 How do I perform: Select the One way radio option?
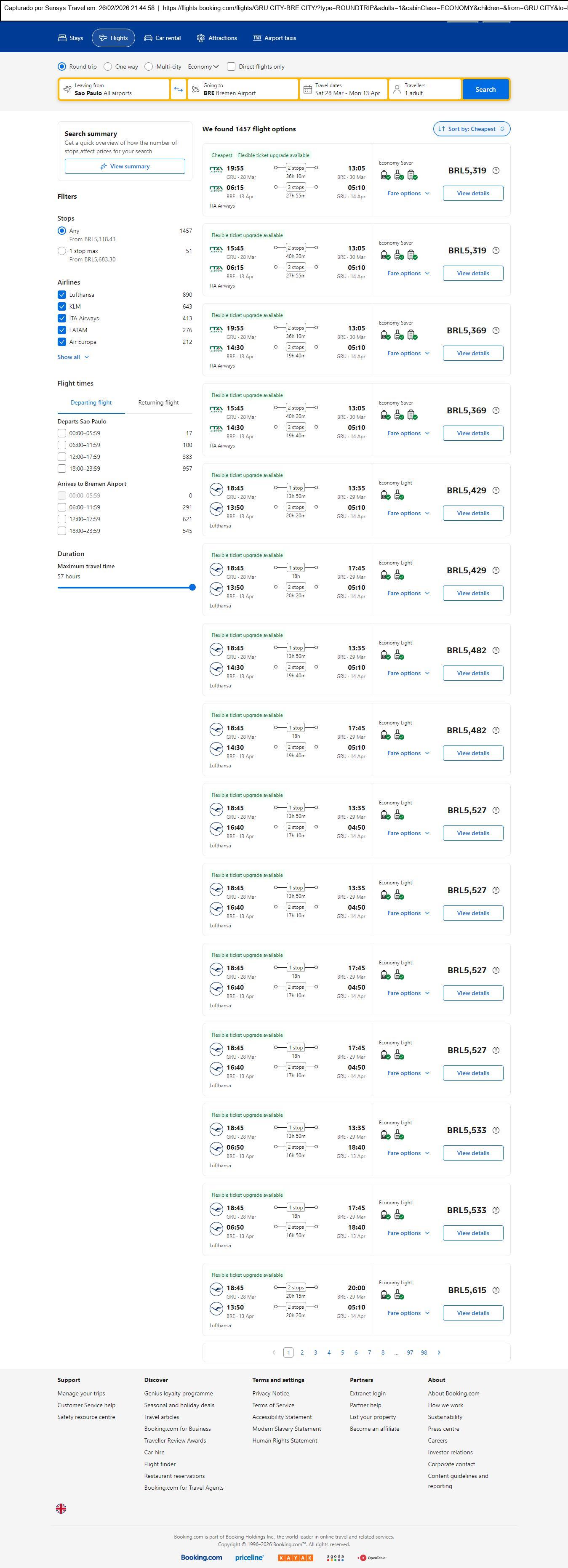(x=108, y=67)
